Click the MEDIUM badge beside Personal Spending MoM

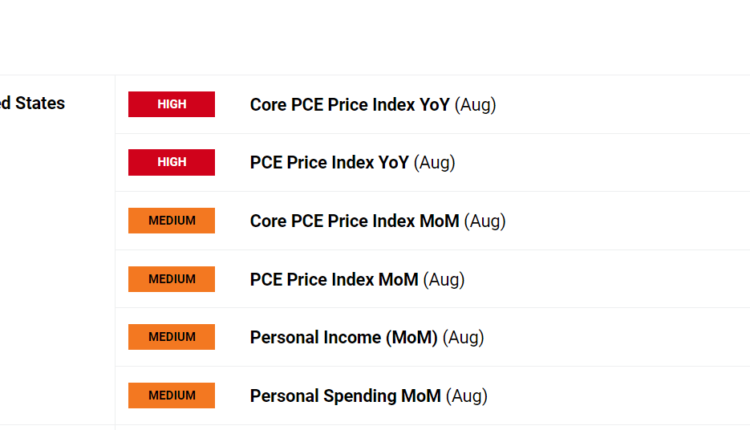[171, 395]
